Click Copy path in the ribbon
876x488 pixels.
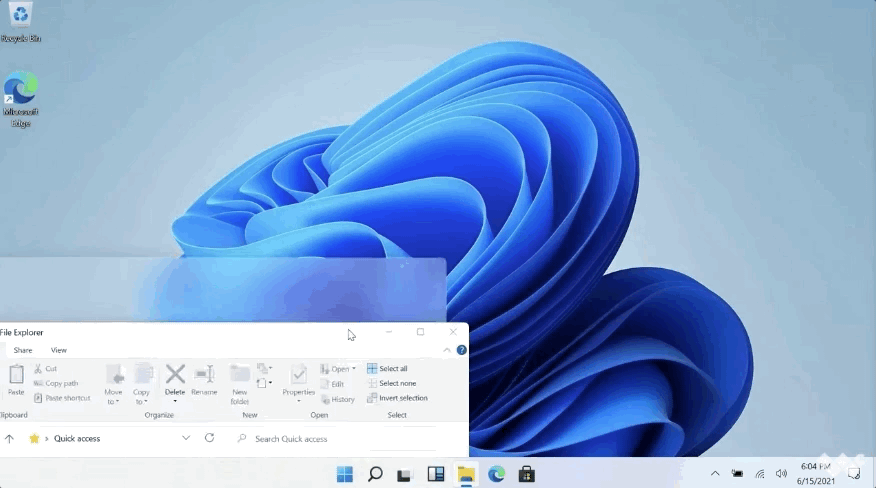[x=56, y=383]
